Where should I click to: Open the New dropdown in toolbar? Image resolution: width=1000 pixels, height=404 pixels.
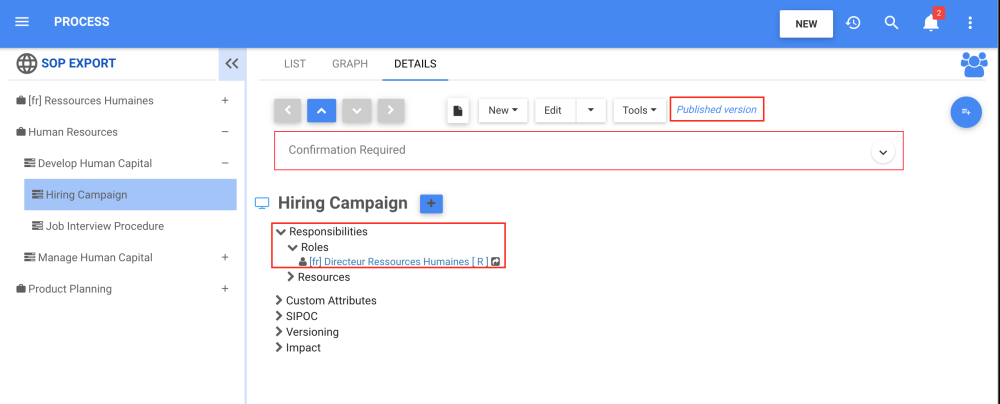[x=503, y=110]
